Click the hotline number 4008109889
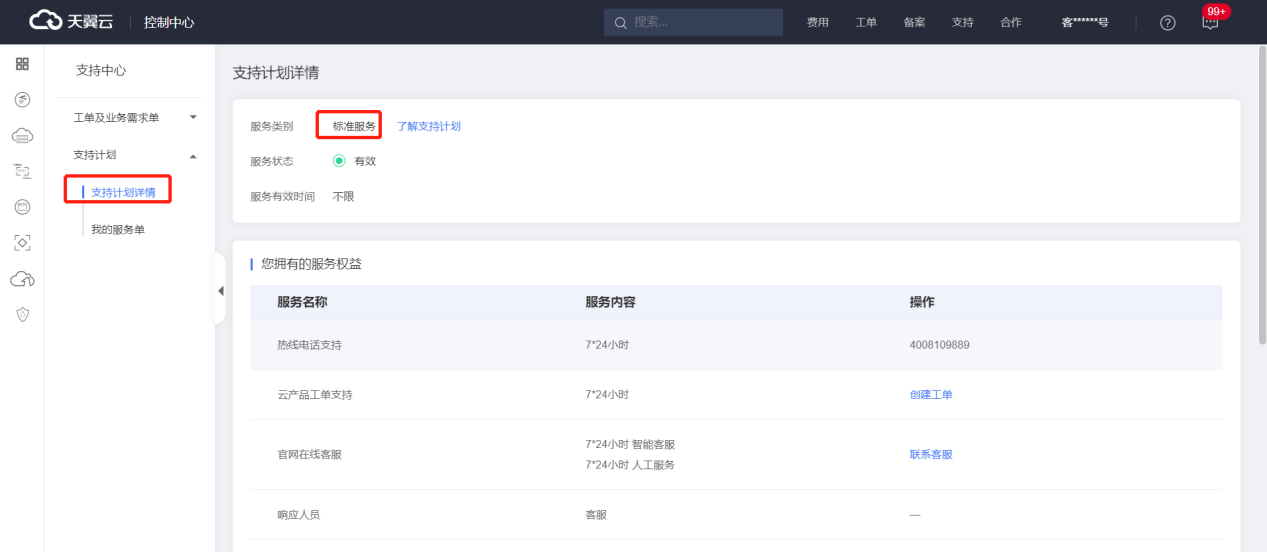 (x=939, y=345)
